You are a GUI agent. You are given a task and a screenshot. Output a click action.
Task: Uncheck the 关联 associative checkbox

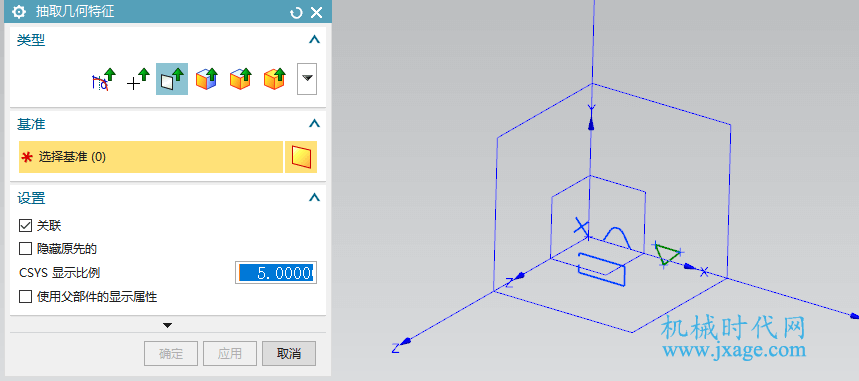coord(25,225)
